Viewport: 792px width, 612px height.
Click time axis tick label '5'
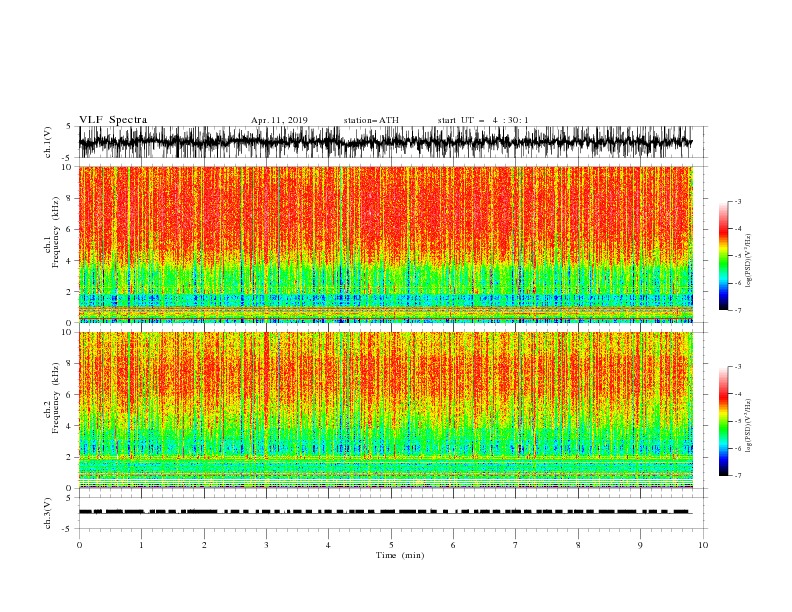tap(391, 545)
